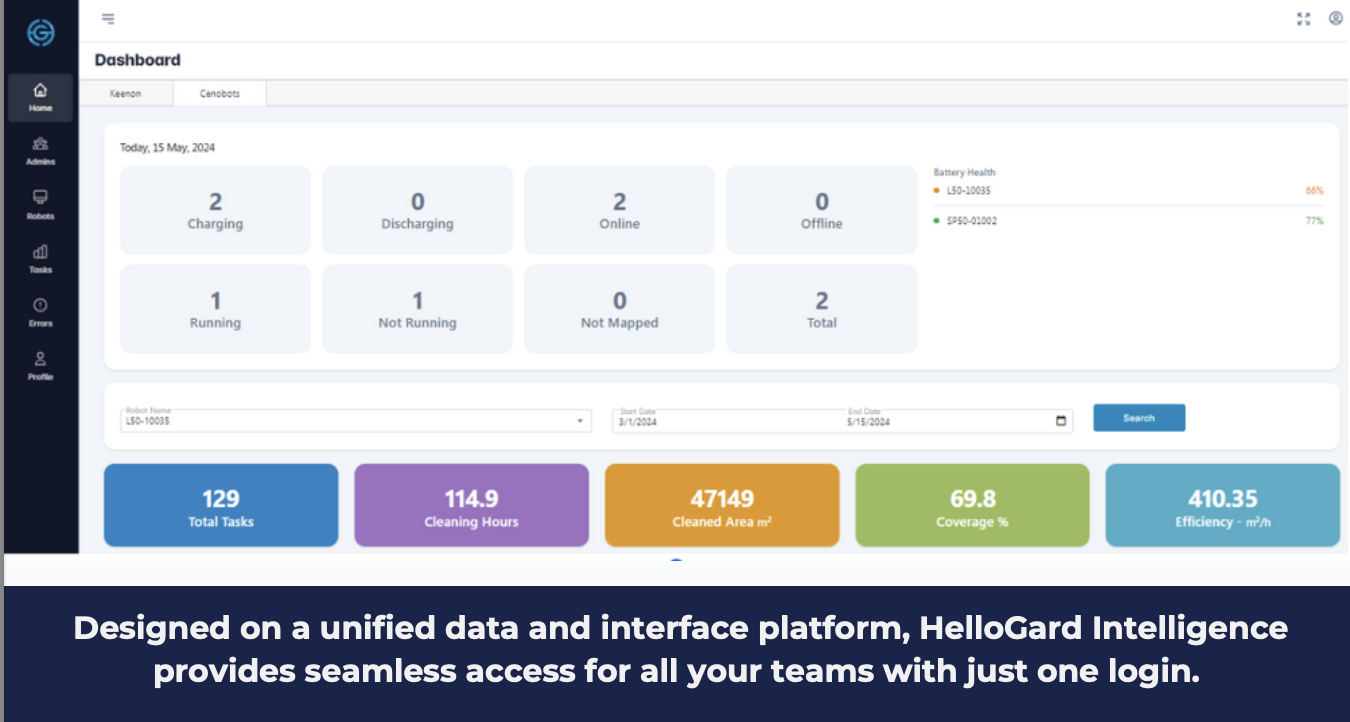This screenshot has height=722, width=1350.
Task: Select the Cenobots tab
Action: (219, 94)
